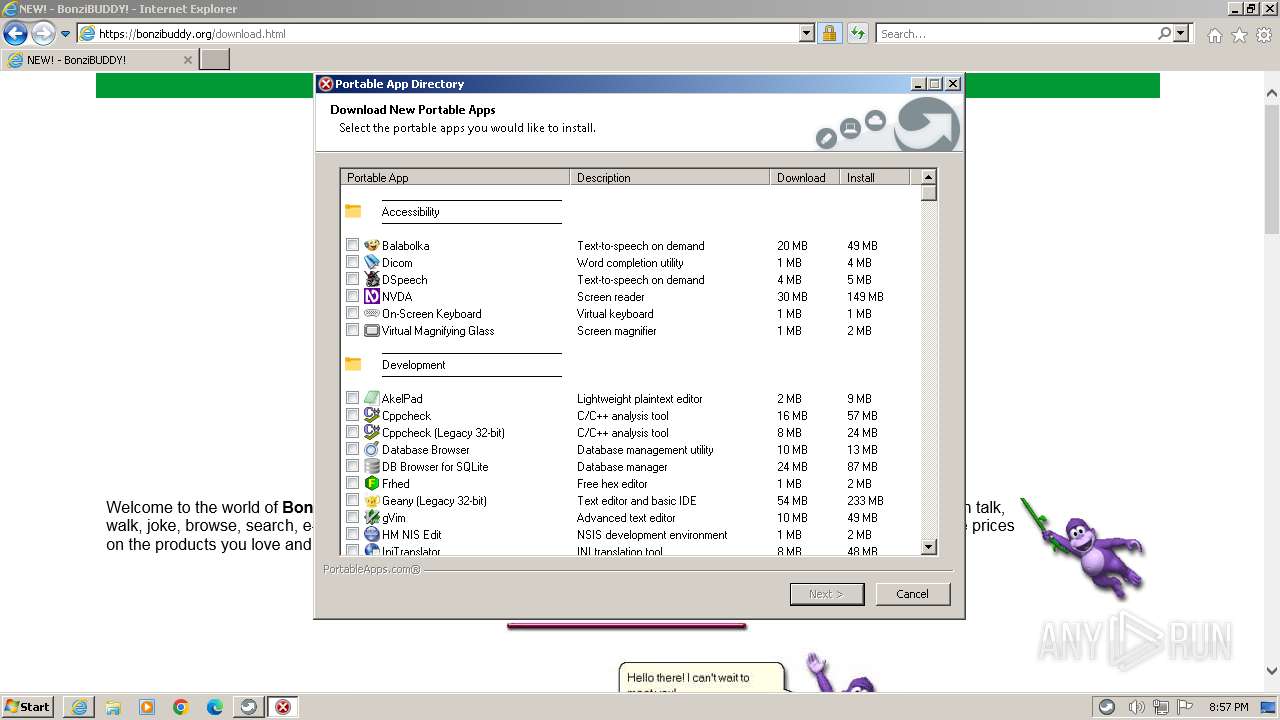Click the Frhed app icon
Image resolution: width=1280 pixels, height=720 pixels.
click(x=371, y=484)
